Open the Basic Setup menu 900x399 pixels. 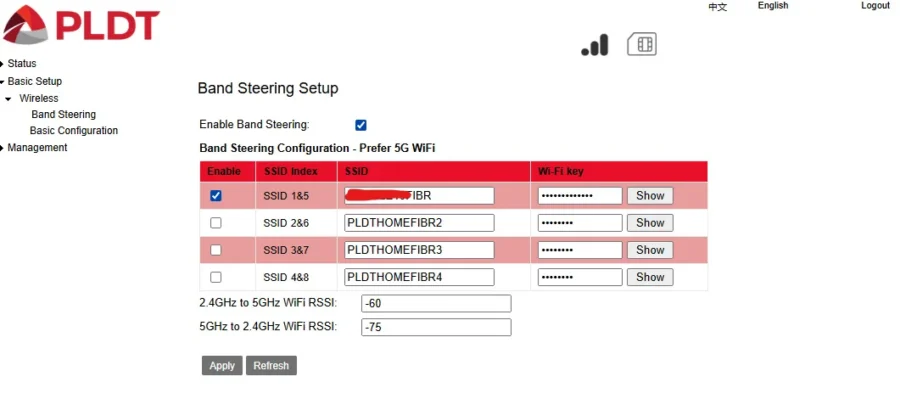pyautogui.click(x=35, y=82)
